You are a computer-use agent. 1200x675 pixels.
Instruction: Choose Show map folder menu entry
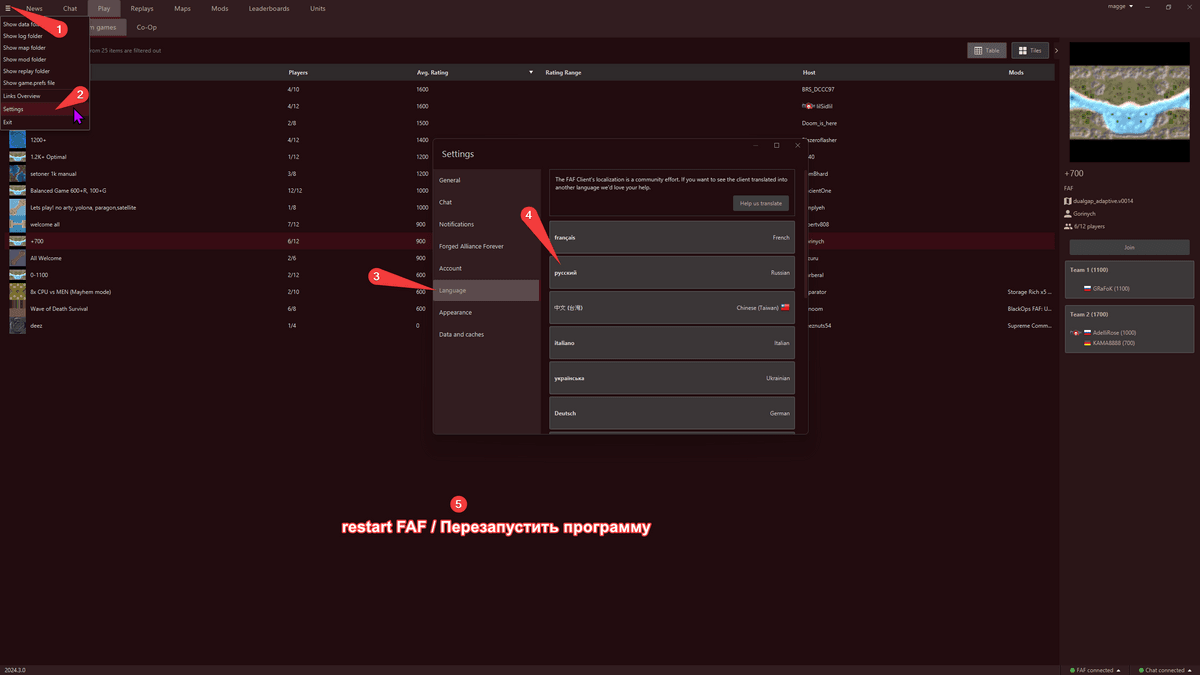(45, 48)
